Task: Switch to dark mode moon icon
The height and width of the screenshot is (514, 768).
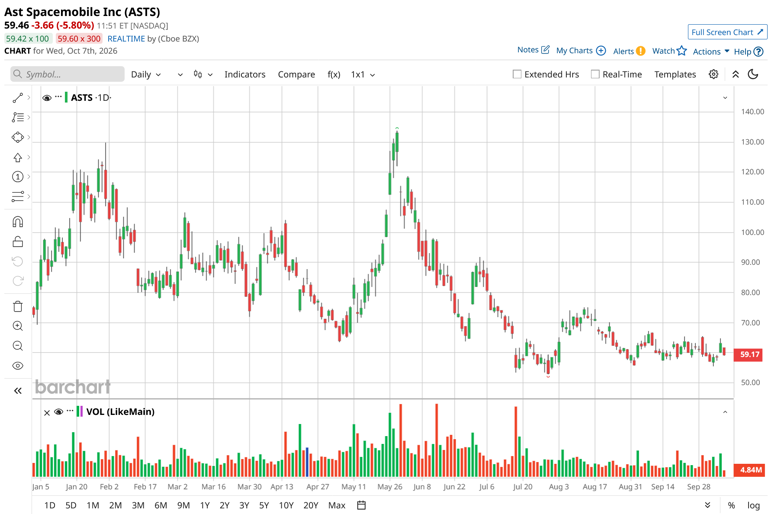Action: 753,74
